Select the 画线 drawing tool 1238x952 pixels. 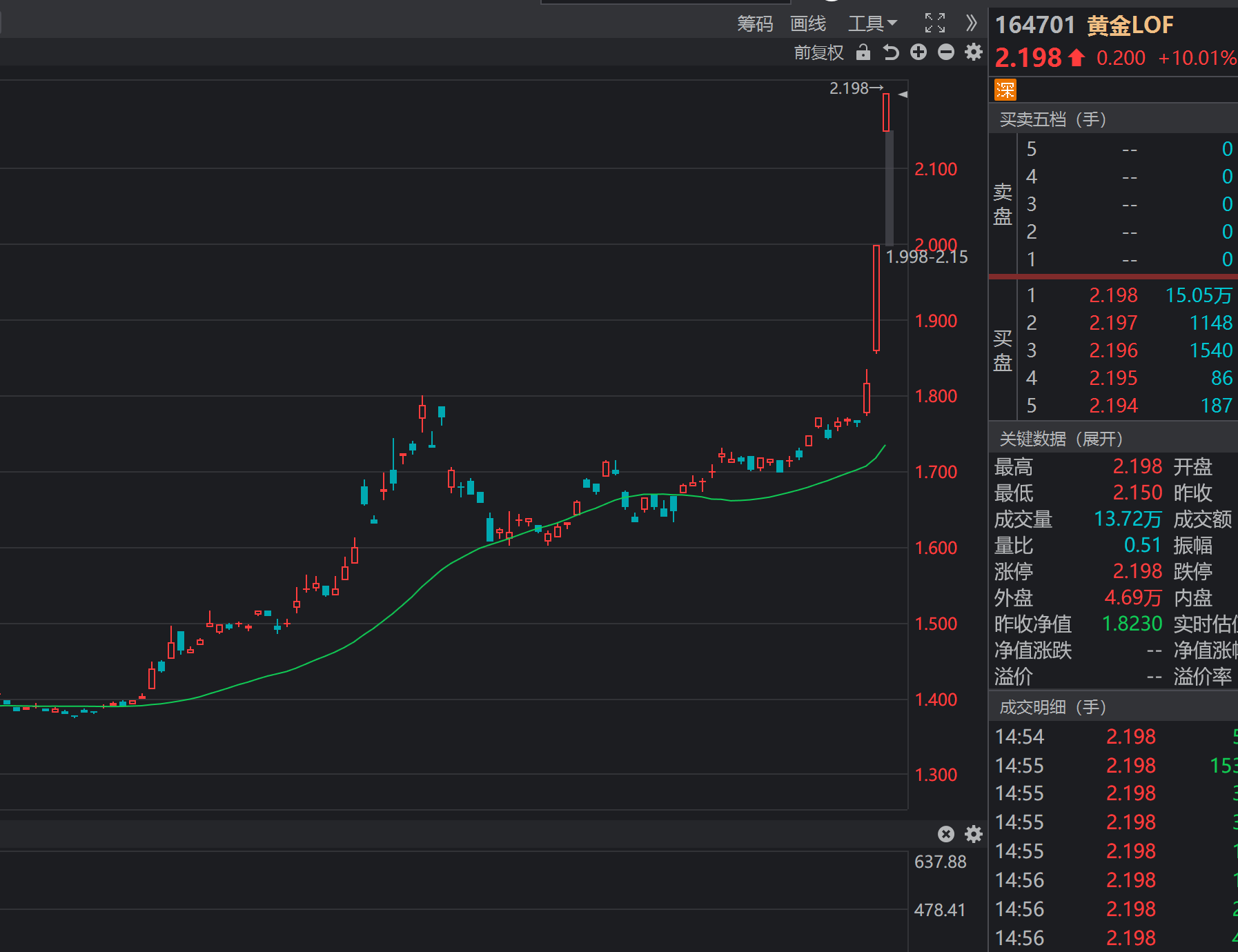point(808,23)
